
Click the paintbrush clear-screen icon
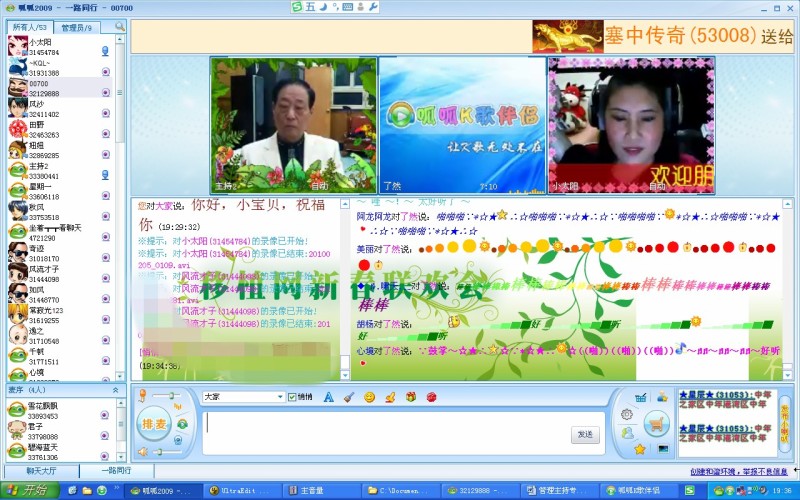coord(349,397)
